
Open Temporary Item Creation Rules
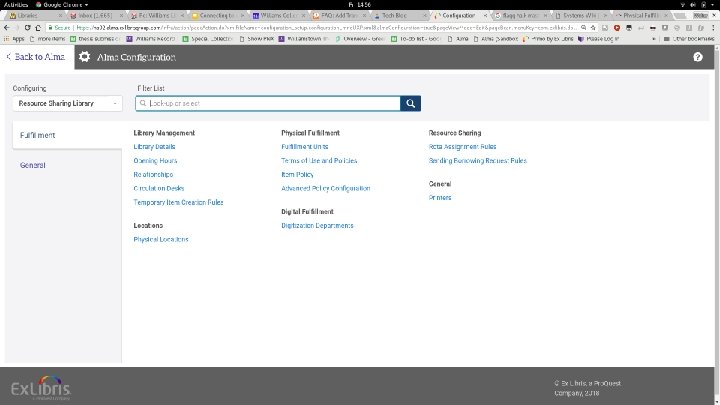[x=178, y=202]
